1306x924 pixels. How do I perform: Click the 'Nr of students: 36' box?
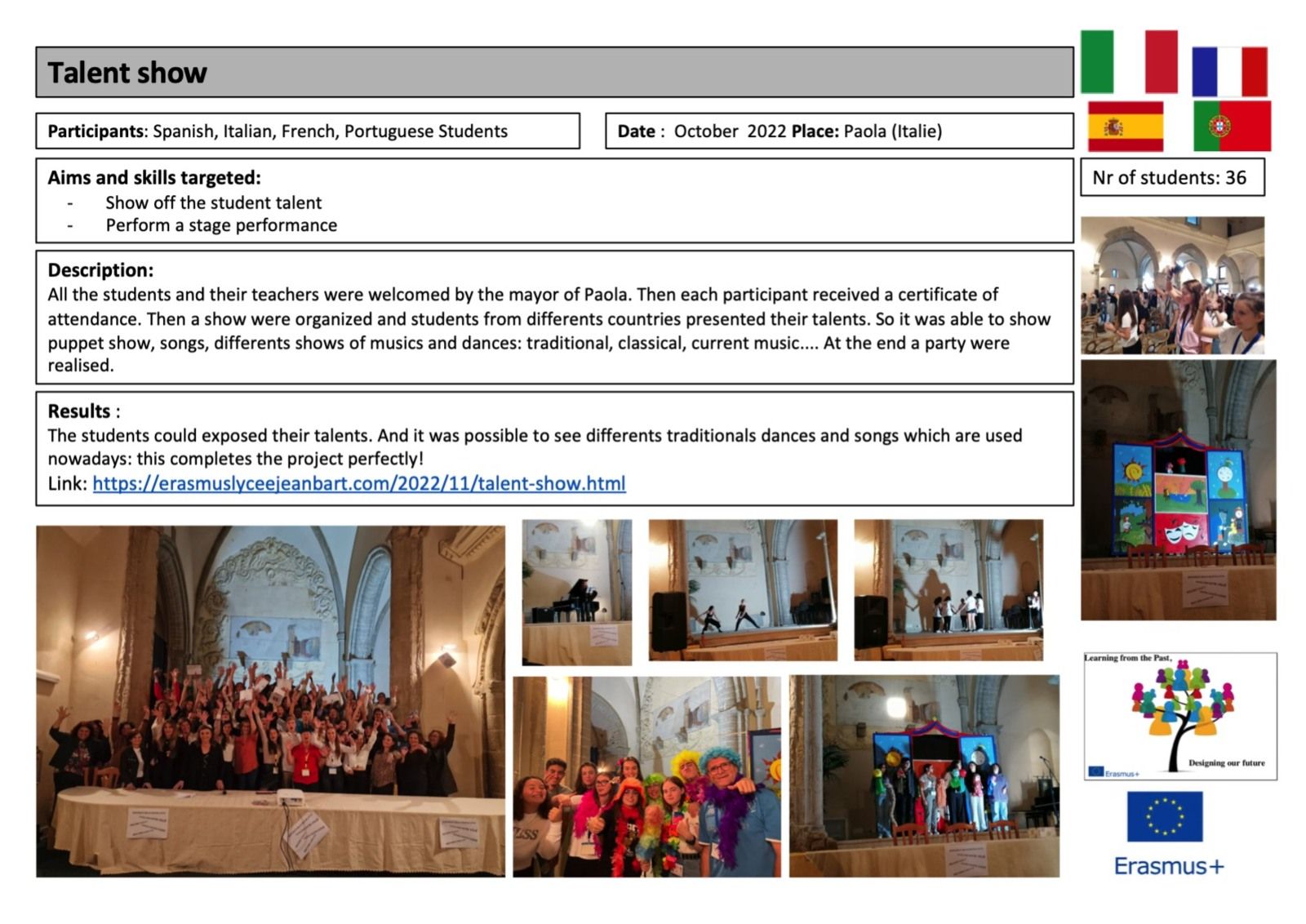(x=1172, y=177)
